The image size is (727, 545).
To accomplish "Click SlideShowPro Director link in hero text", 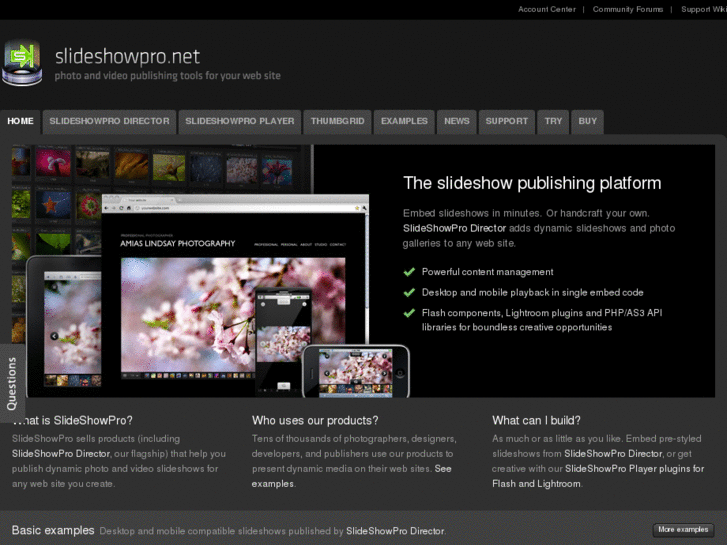I will 454,228.
